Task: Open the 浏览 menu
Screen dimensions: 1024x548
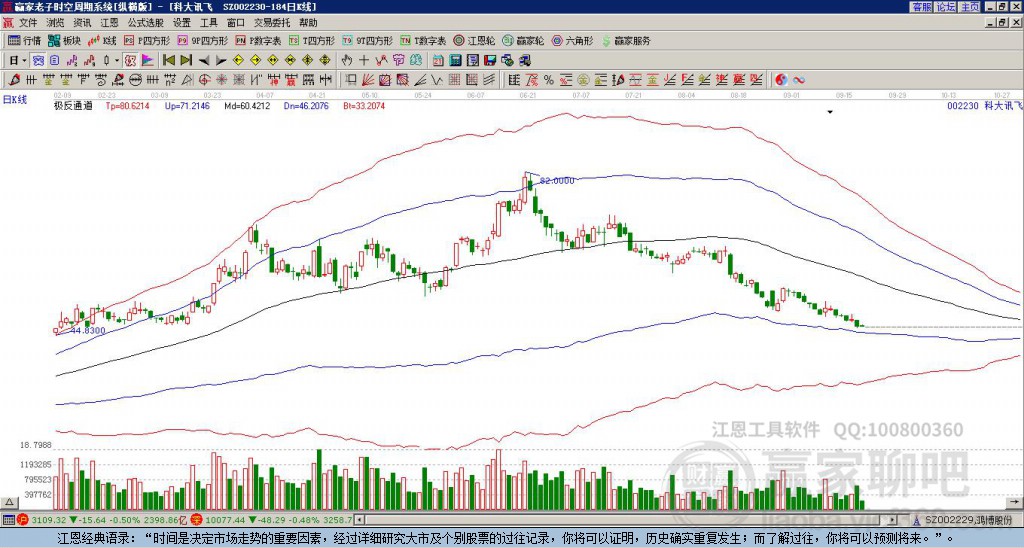Action: pos(56,23)
